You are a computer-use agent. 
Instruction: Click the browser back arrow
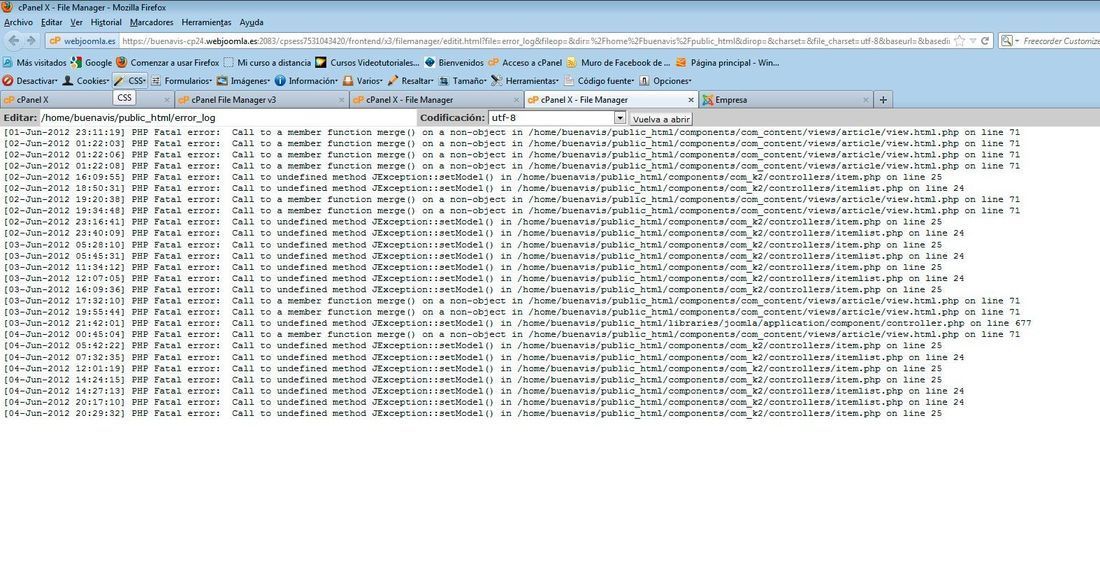(x=14, y=41)
